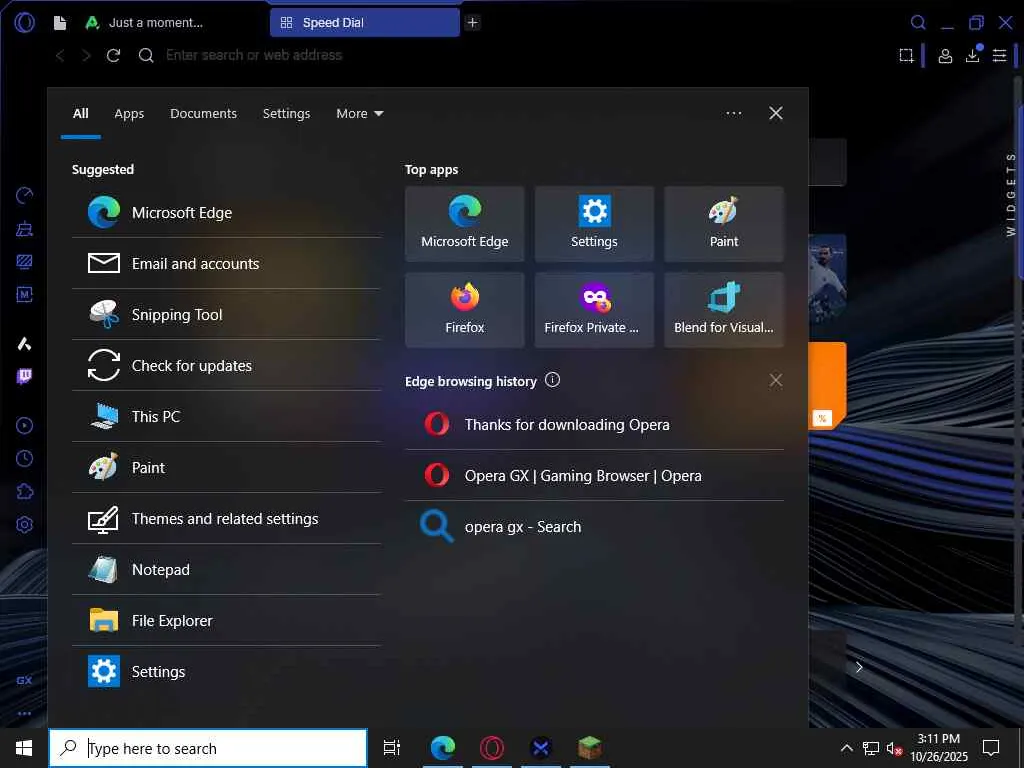The width and height of the screenshot is (1024, 768).
Task: Open Firefox Private browsing tile
Action: pos(594,310)
